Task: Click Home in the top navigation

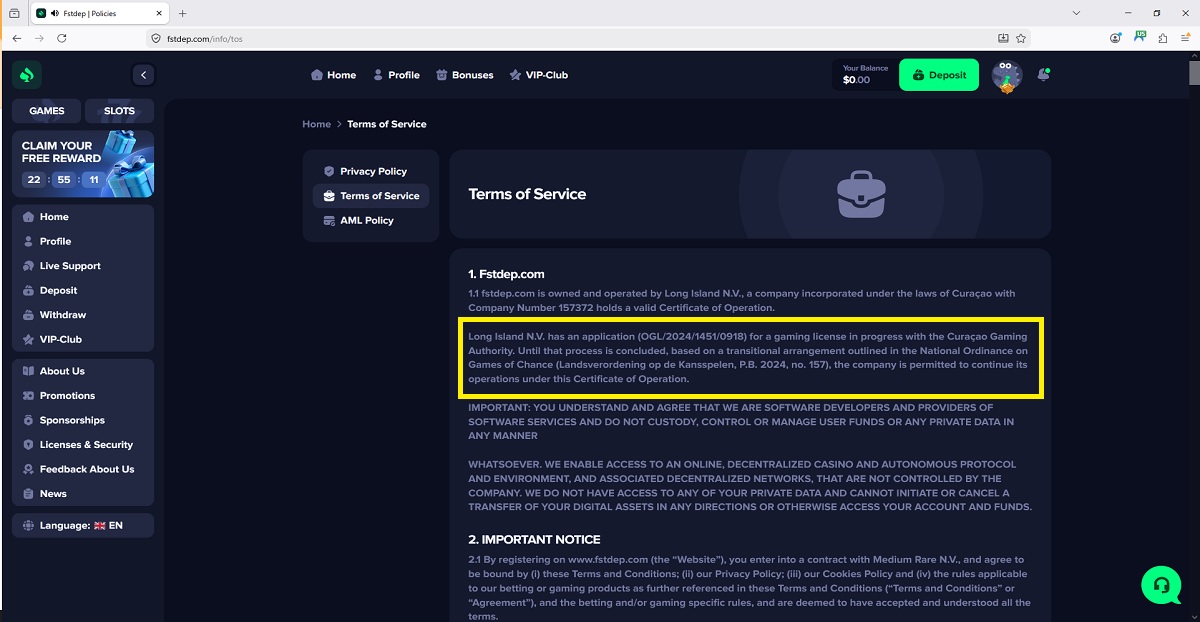Action: (334, 75)
